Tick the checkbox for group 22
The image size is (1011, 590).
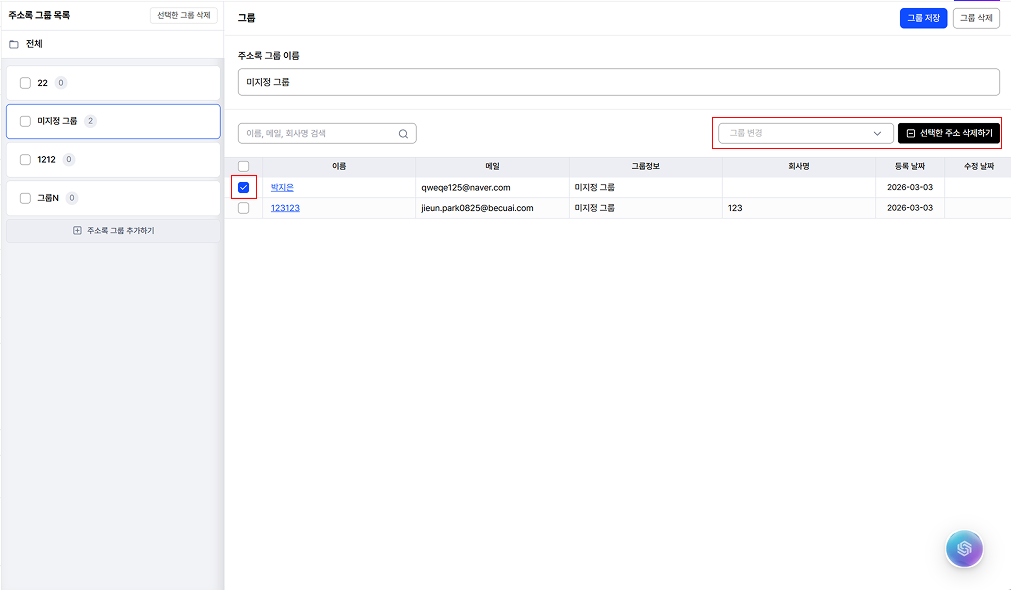pos(25,83)
